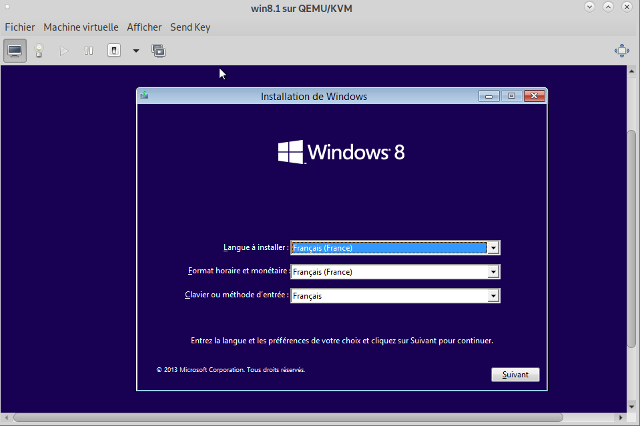This screenshot has width=640, height=426.
Task: Click the greyed-out Run (play) VM icon
Action: pos(64,51)
